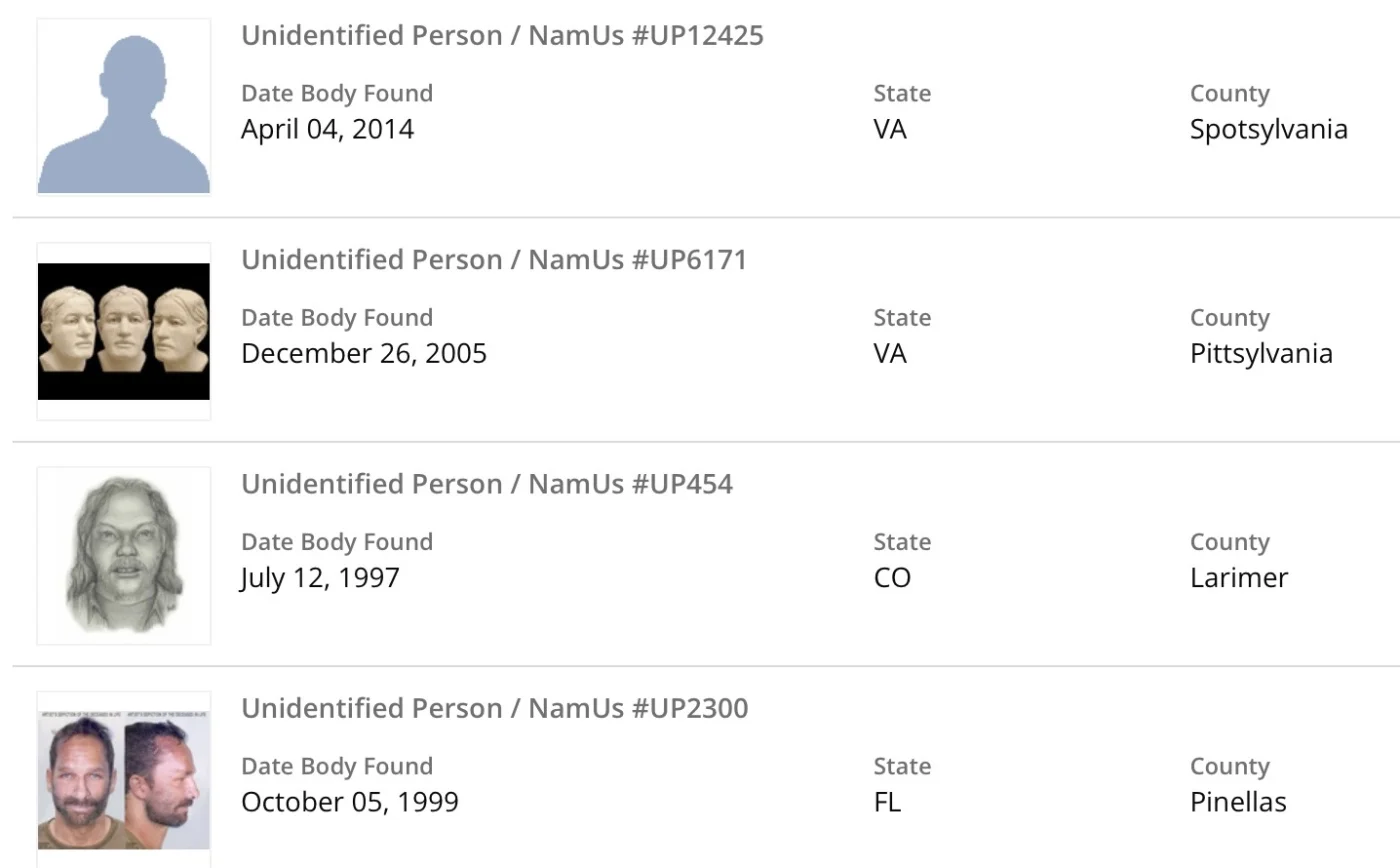This screenshot has width=1400, height=868.
Task: Select the Unidentified Person NamUs #UP454 title
Action: pos(487,484)
